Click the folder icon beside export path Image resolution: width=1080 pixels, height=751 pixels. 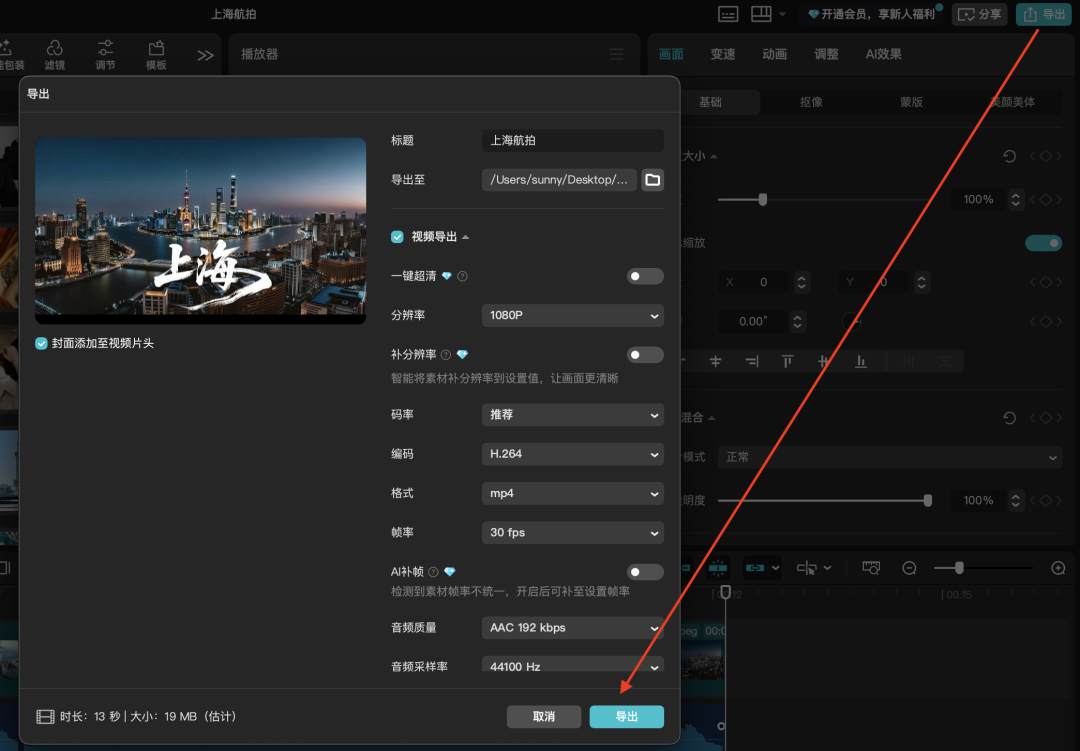653,180
